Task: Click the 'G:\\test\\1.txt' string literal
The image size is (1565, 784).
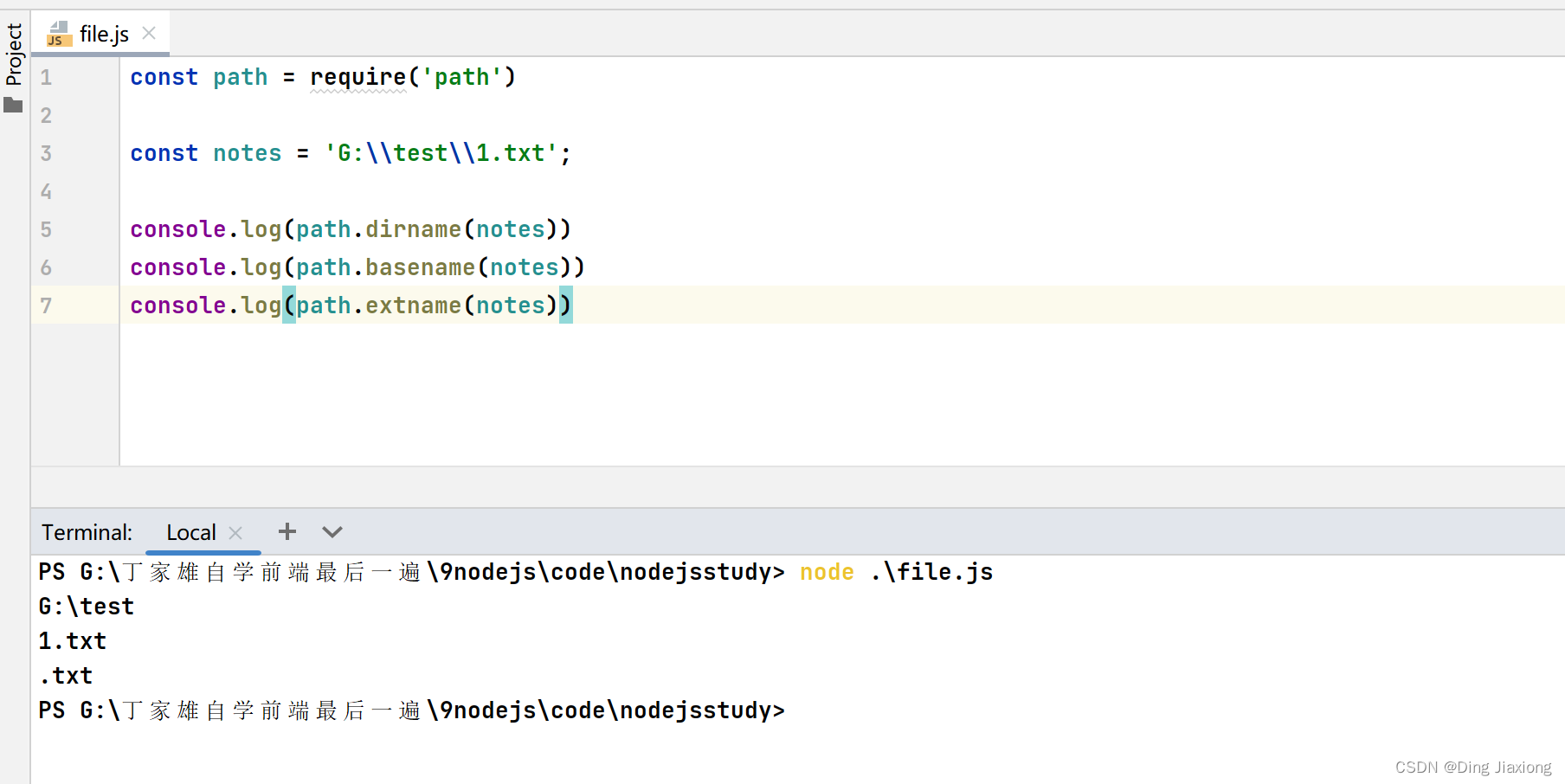Action: [x=441, y=153]
